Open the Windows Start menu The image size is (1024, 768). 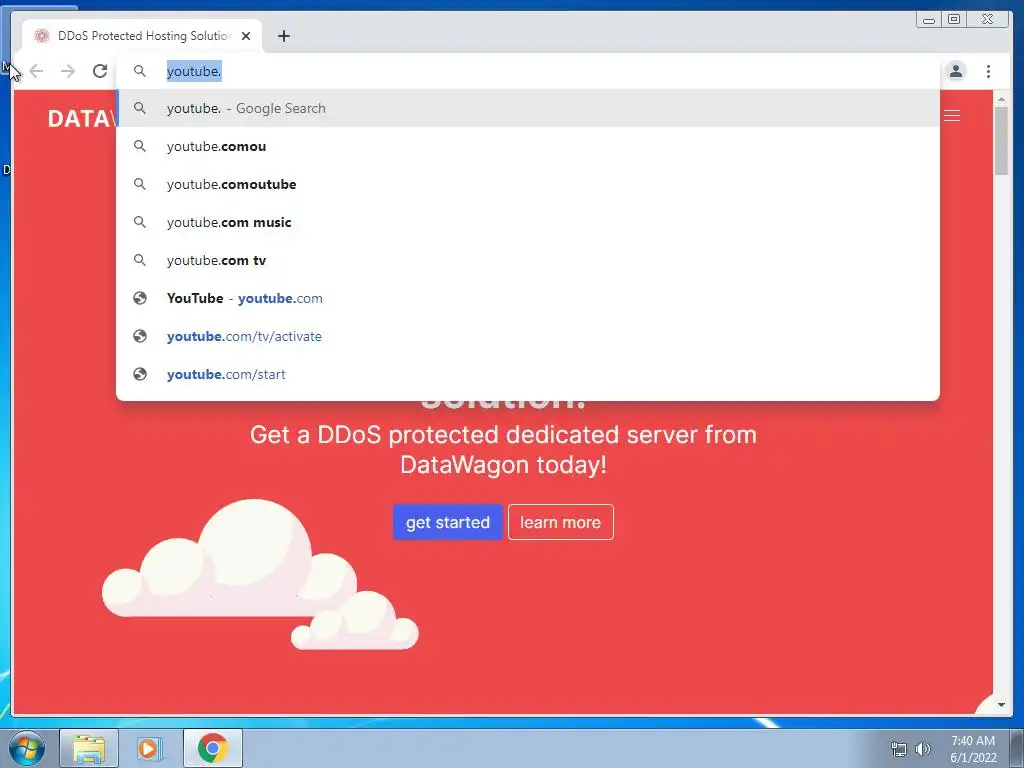27,748
